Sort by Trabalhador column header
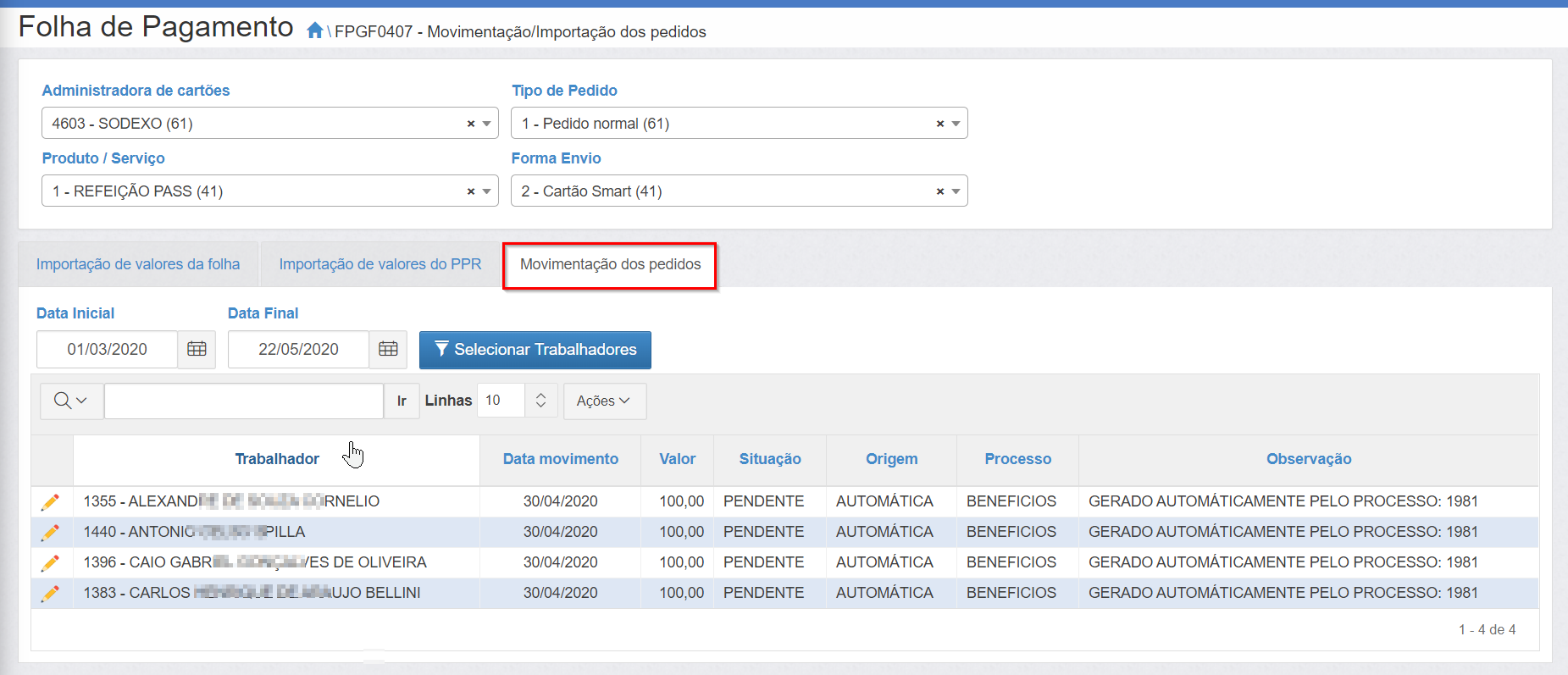The height and width of the screenshot is (675, 1568). 277,459
